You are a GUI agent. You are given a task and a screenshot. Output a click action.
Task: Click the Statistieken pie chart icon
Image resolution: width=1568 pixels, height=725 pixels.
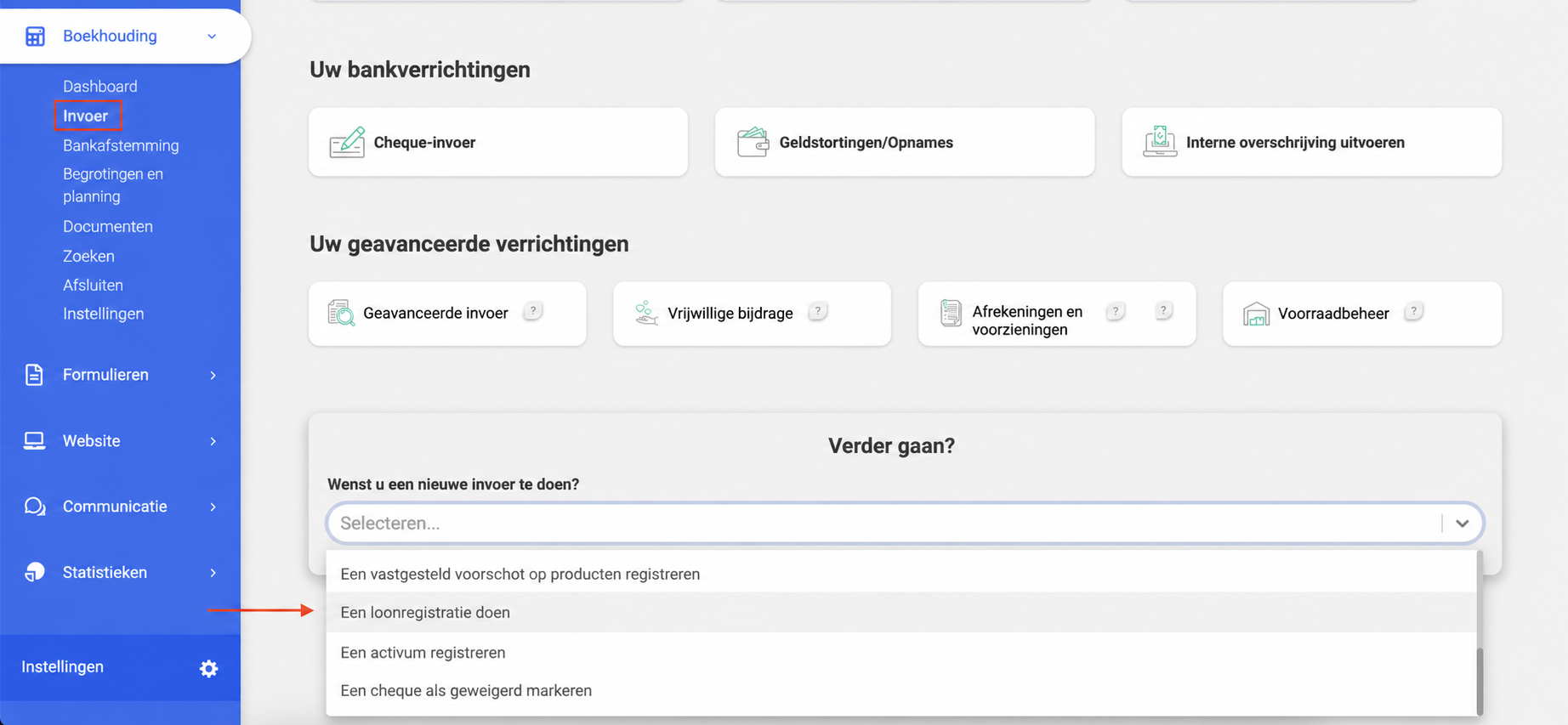tap(35, 572)
